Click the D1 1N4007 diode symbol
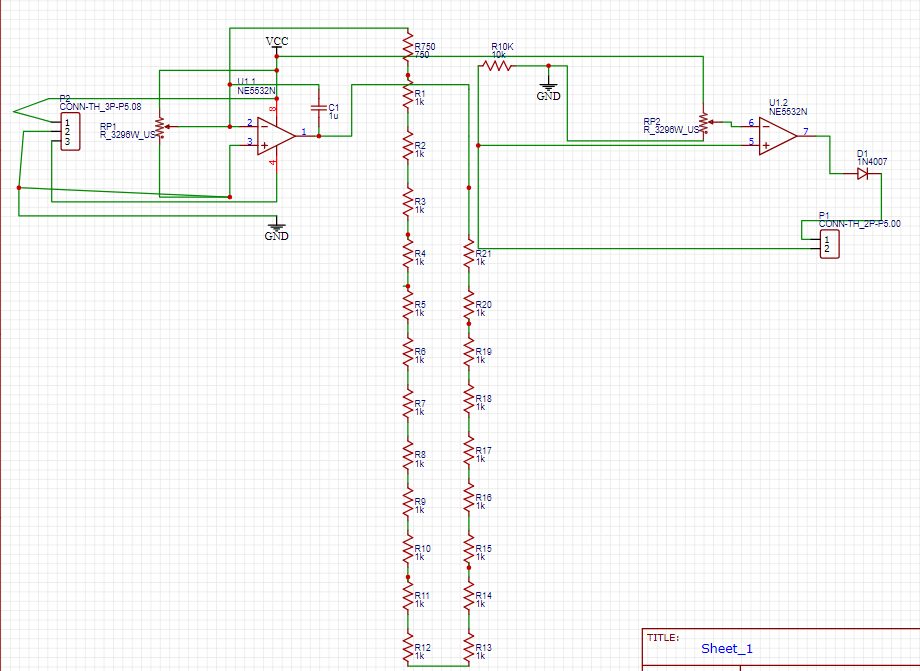This screenshot has height=671, width=920. (x=862, y=173)
